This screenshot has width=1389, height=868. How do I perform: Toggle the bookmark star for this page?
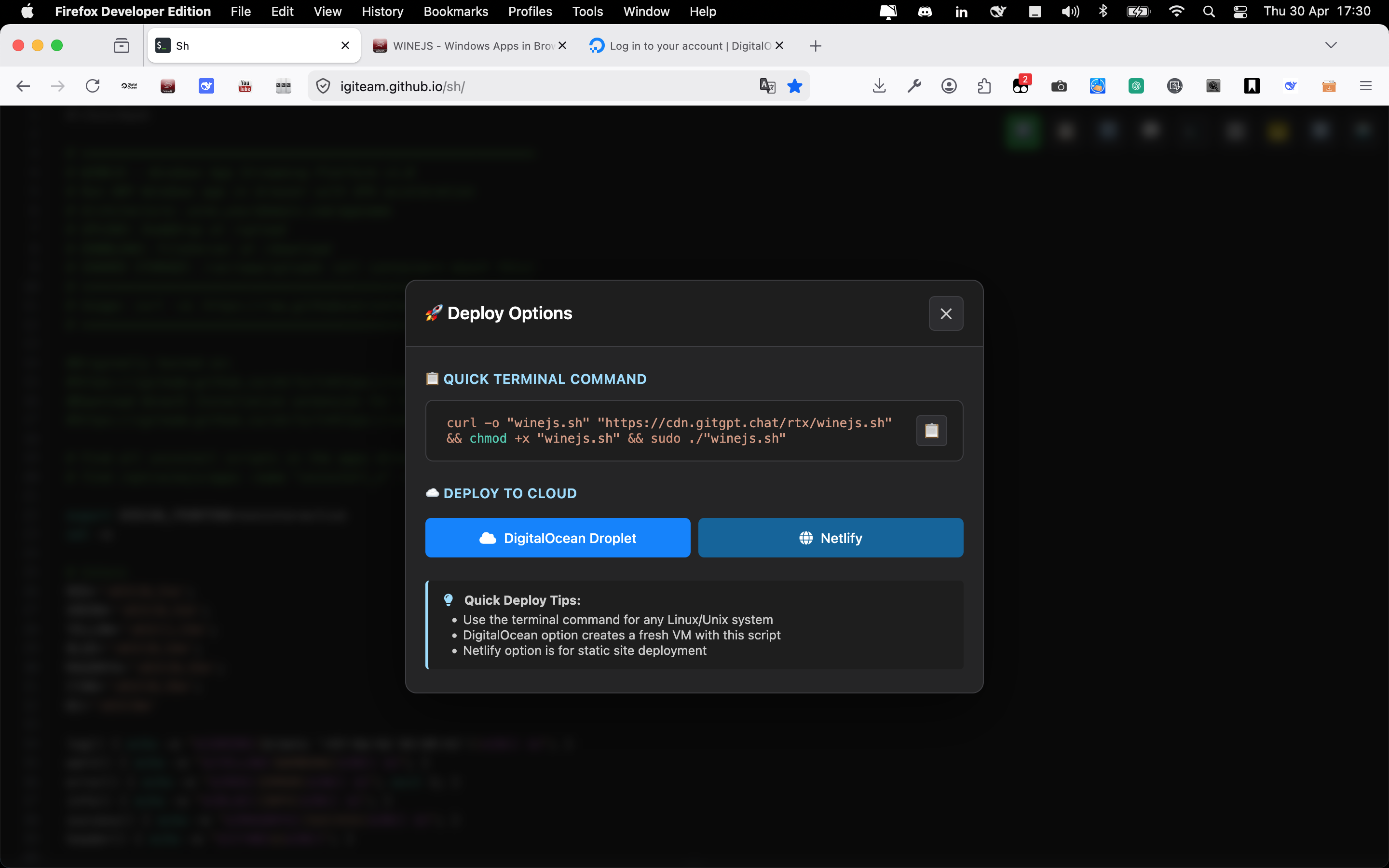[795, 86]
